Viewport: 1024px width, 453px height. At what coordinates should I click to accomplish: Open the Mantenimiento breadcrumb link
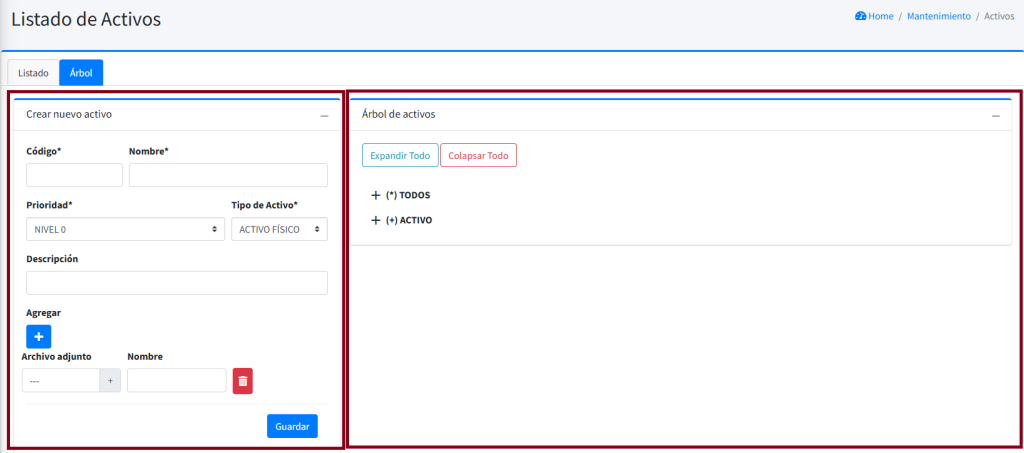[x=938, y=16]
